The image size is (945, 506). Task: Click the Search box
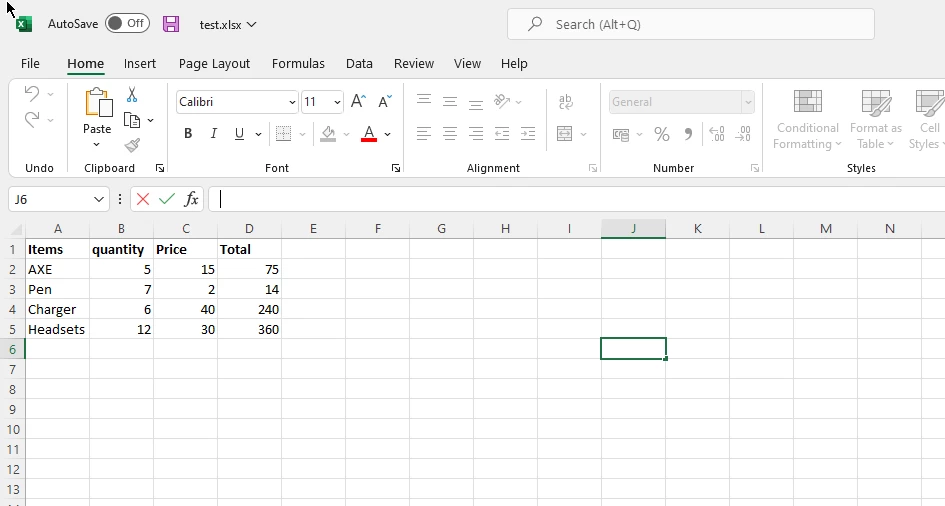pos(690,24)
